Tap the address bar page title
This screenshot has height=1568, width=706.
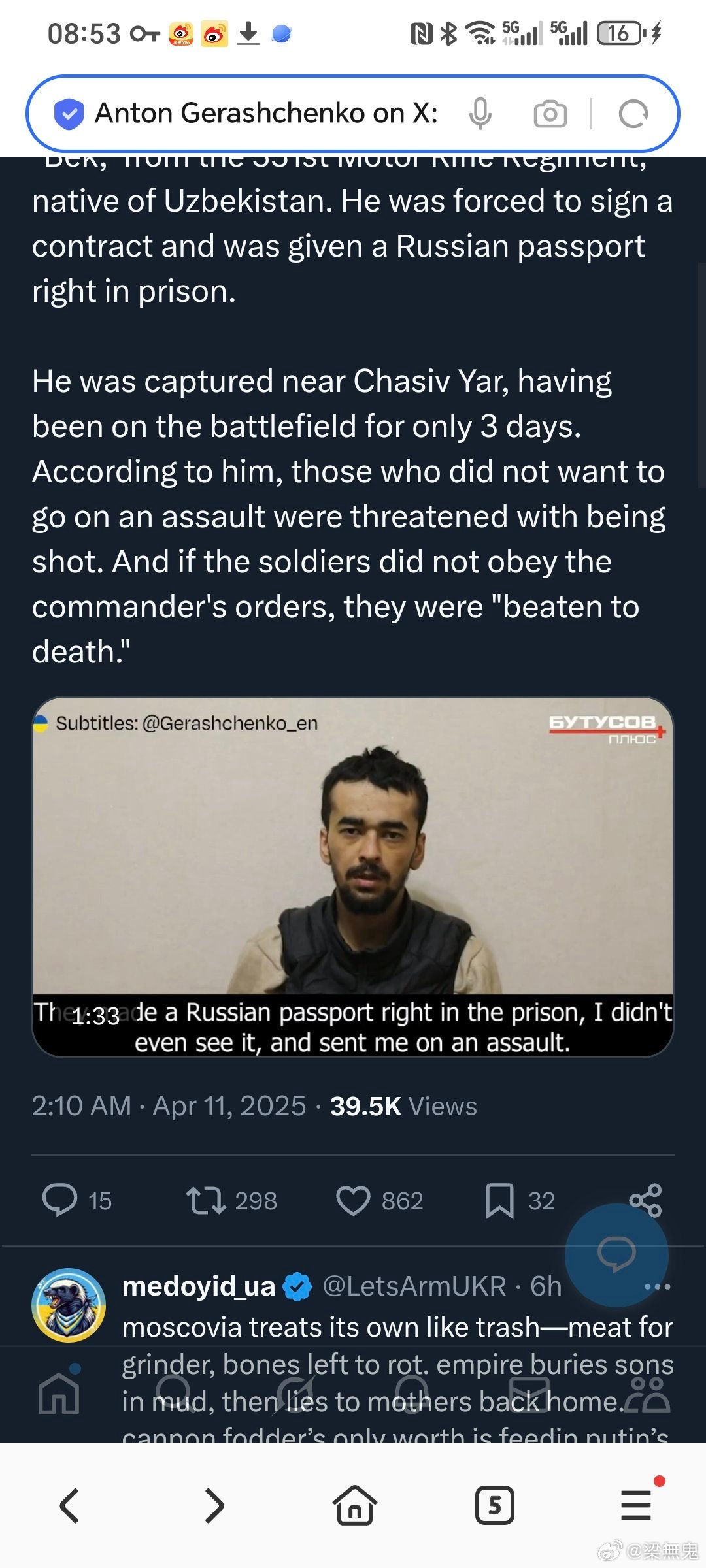click(x=266, y=114)
